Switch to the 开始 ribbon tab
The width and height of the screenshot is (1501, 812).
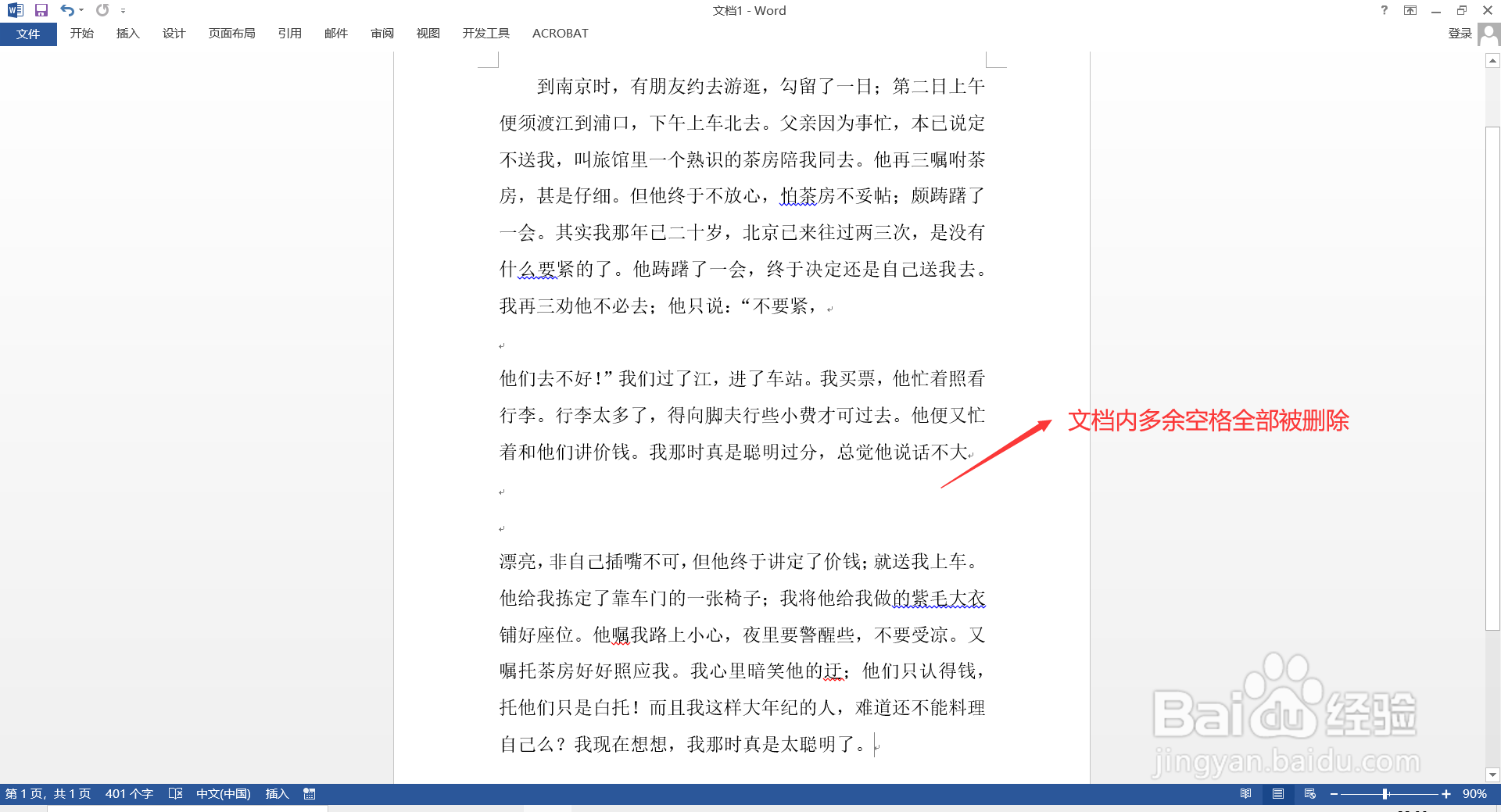click(x=82, y=34)
